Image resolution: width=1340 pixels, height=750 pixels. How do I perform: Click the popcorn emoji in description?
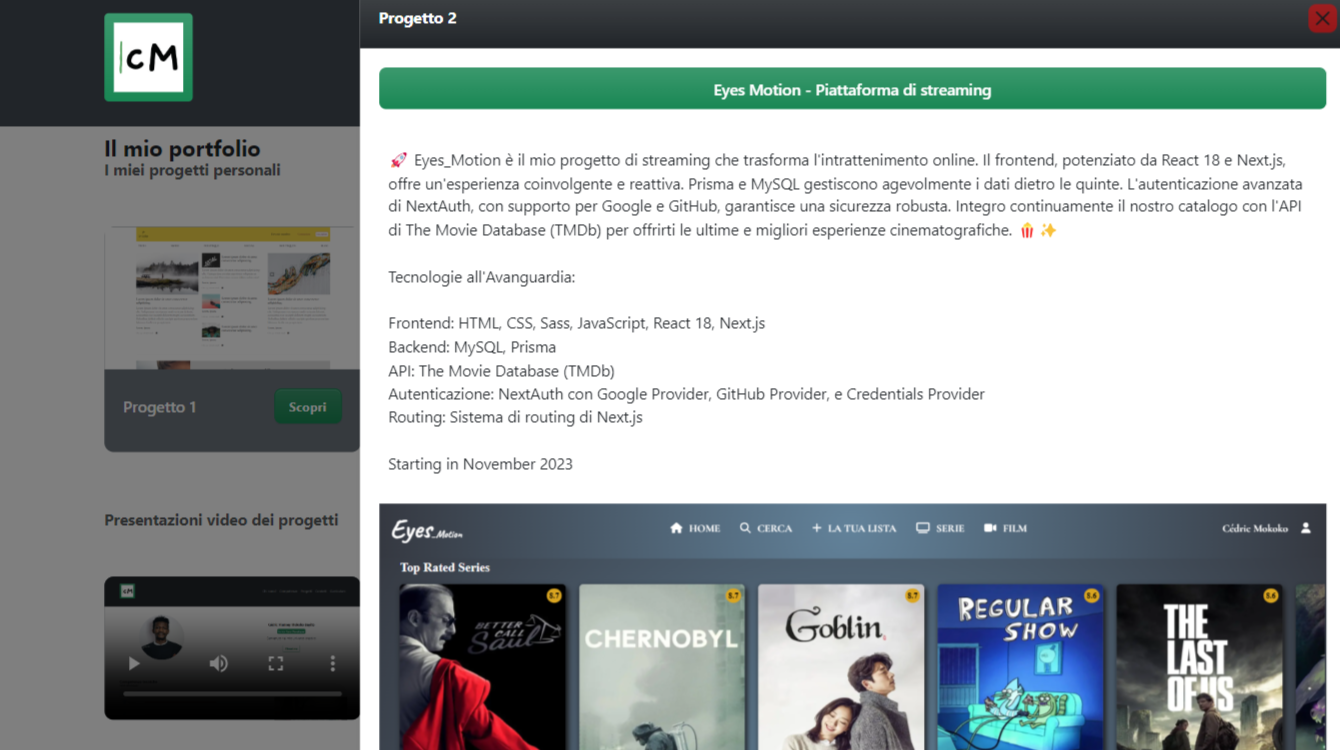point(1027,230)
